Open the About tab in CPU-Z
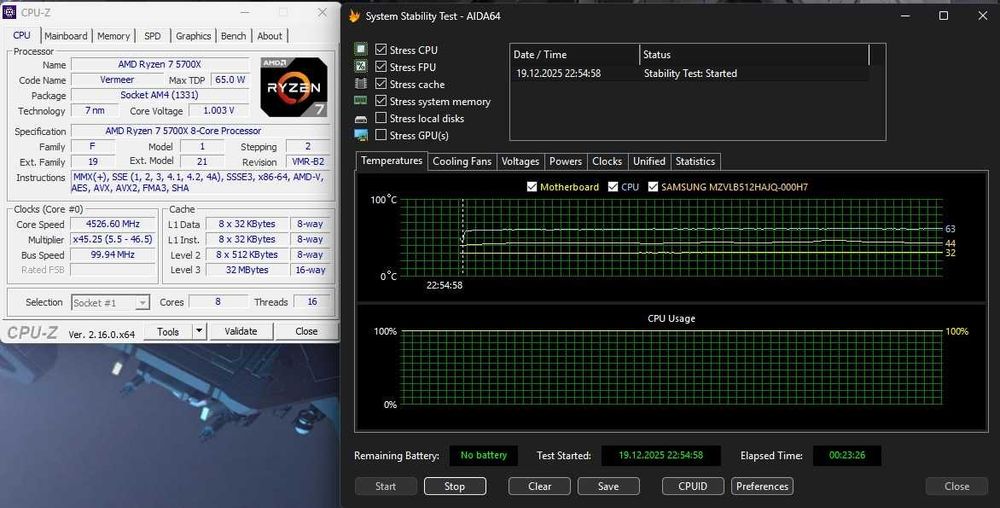This screenshot has height=508, width=1000. tap(270, 36)
